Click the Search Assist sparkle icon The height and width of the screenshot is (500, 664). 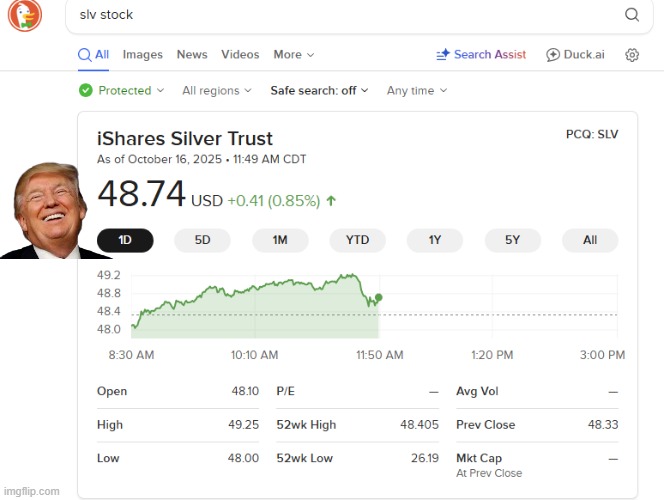(443, 55)
